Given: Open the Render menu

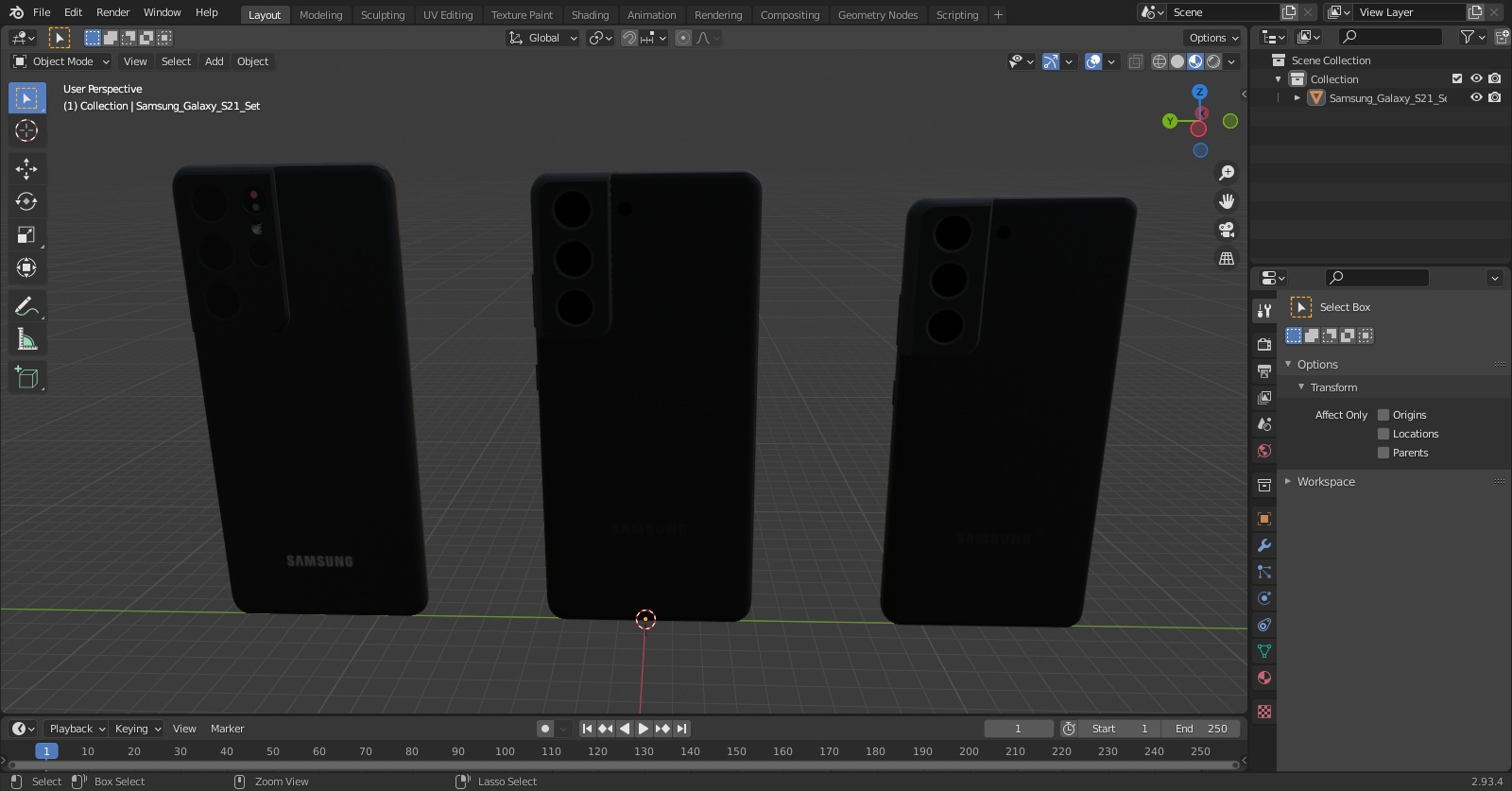Looking at the screenshot, I should point(112,12).
